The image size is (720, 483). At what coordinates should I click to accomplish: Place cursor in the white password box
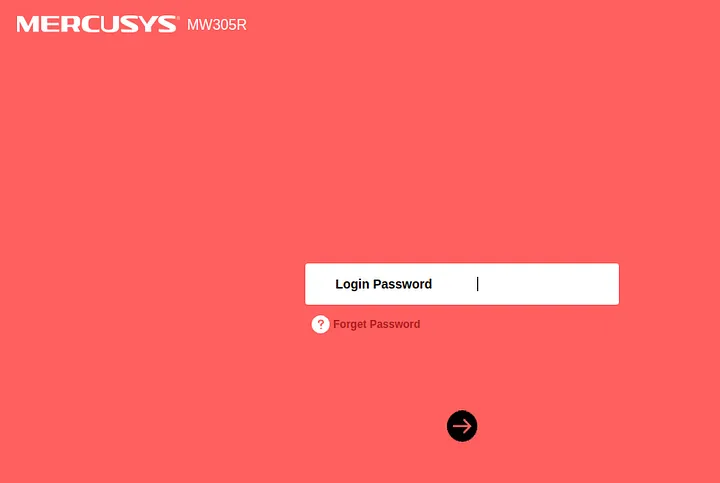click(x=544, y=284)
